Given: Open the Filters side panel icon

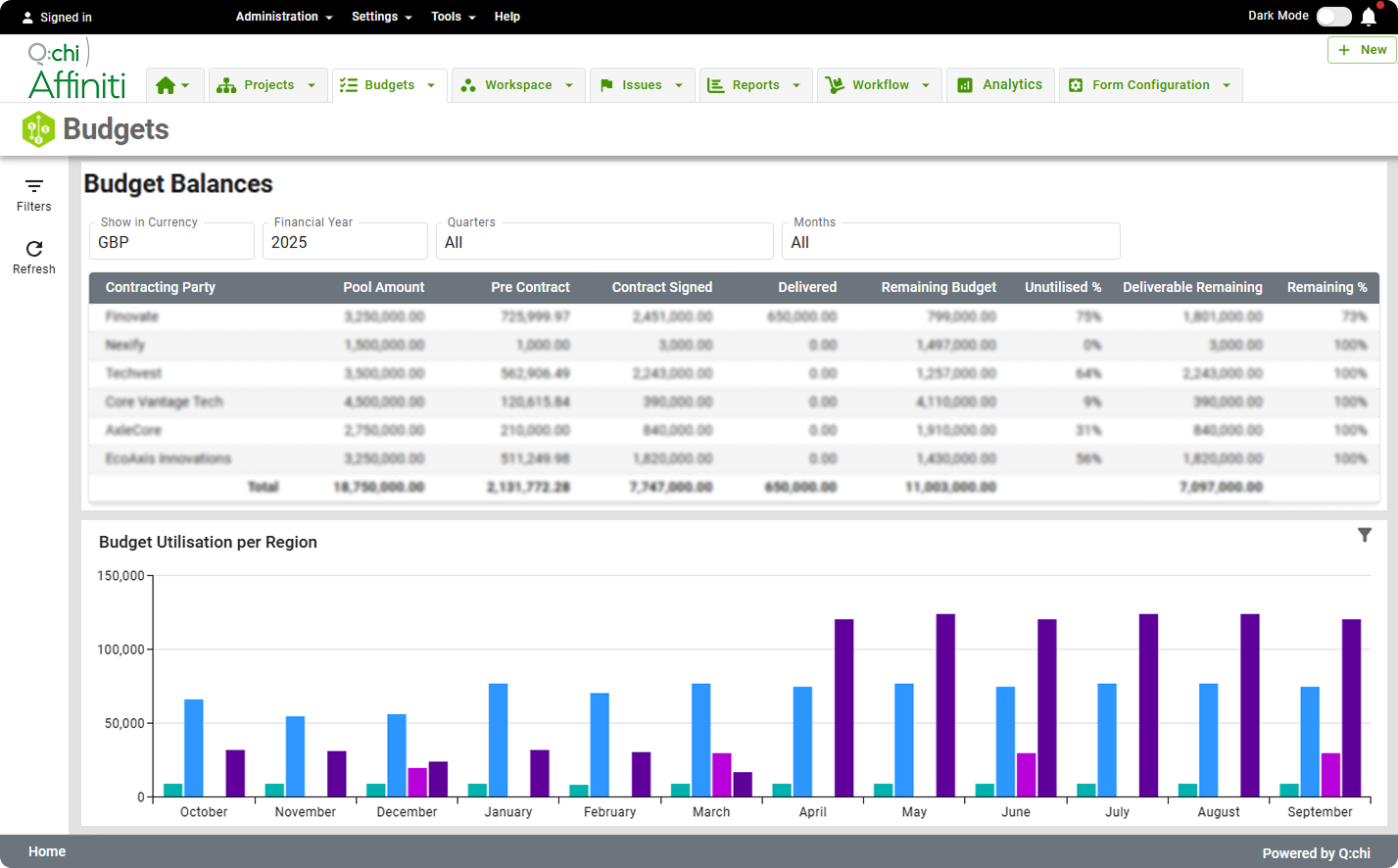Looking at the screenshot, I should [34, 186].
